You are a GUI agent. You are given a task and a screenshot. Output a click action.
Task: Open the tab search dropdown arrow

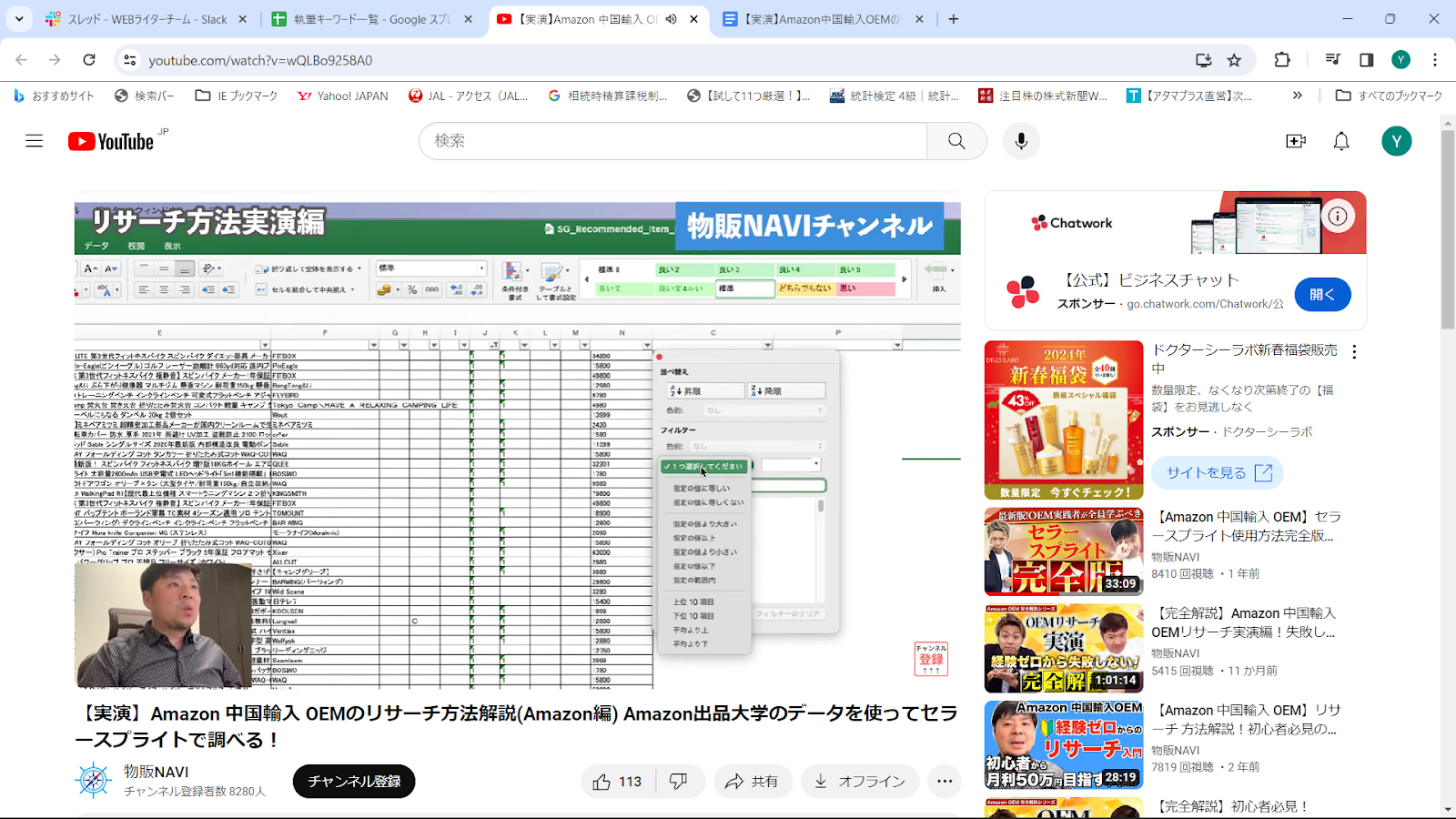[x=19, y=19]
